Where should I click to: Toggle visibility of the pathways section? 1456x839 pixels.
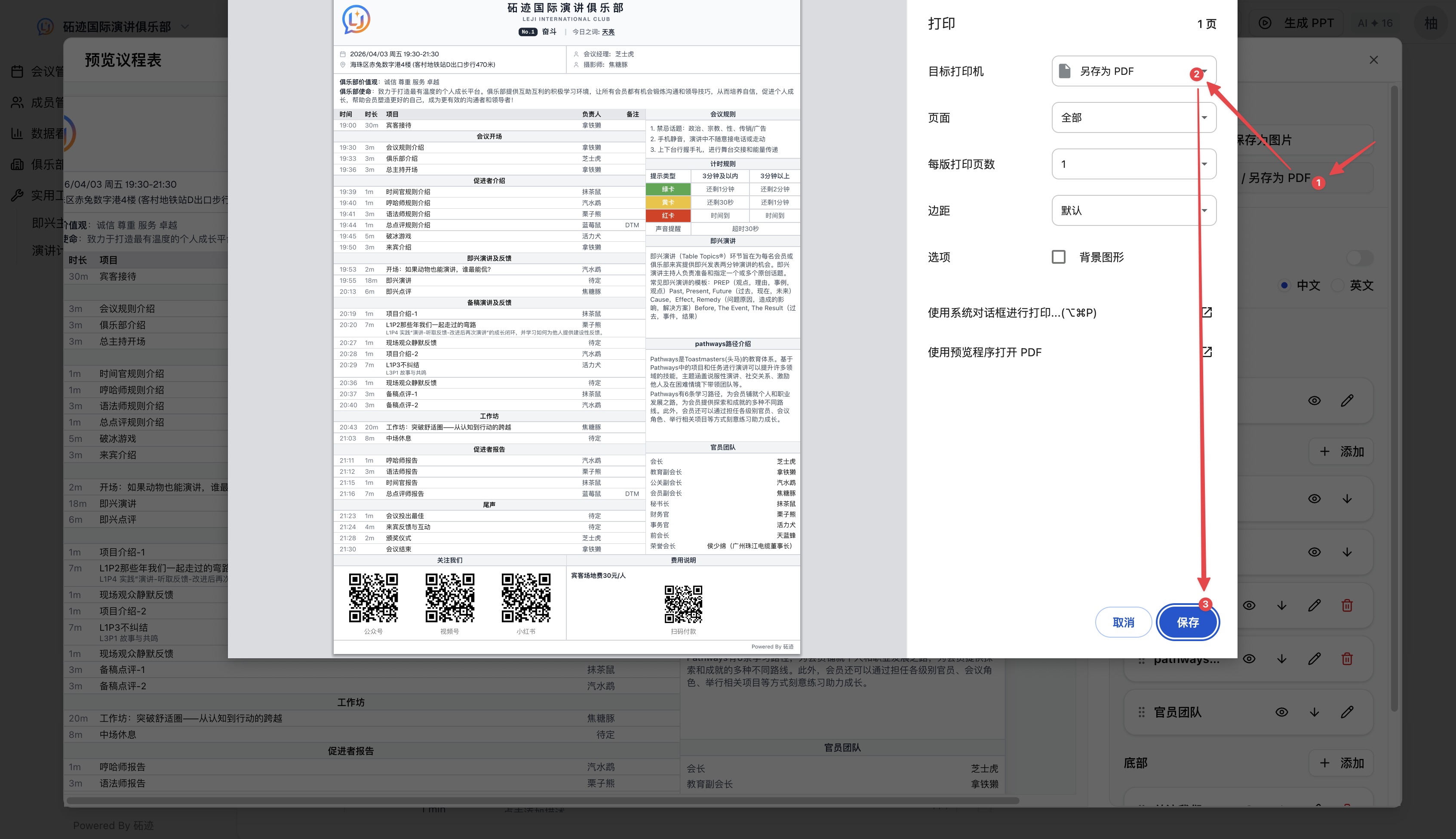pos(1249,659)
